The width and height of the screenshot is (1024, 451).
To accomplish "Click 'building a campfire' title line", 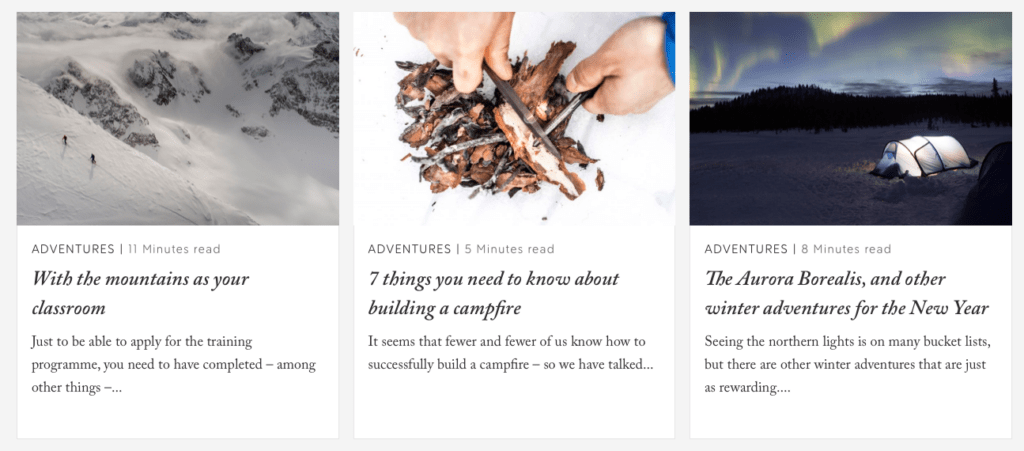I will pyautogui.click(x=444, y=307).
